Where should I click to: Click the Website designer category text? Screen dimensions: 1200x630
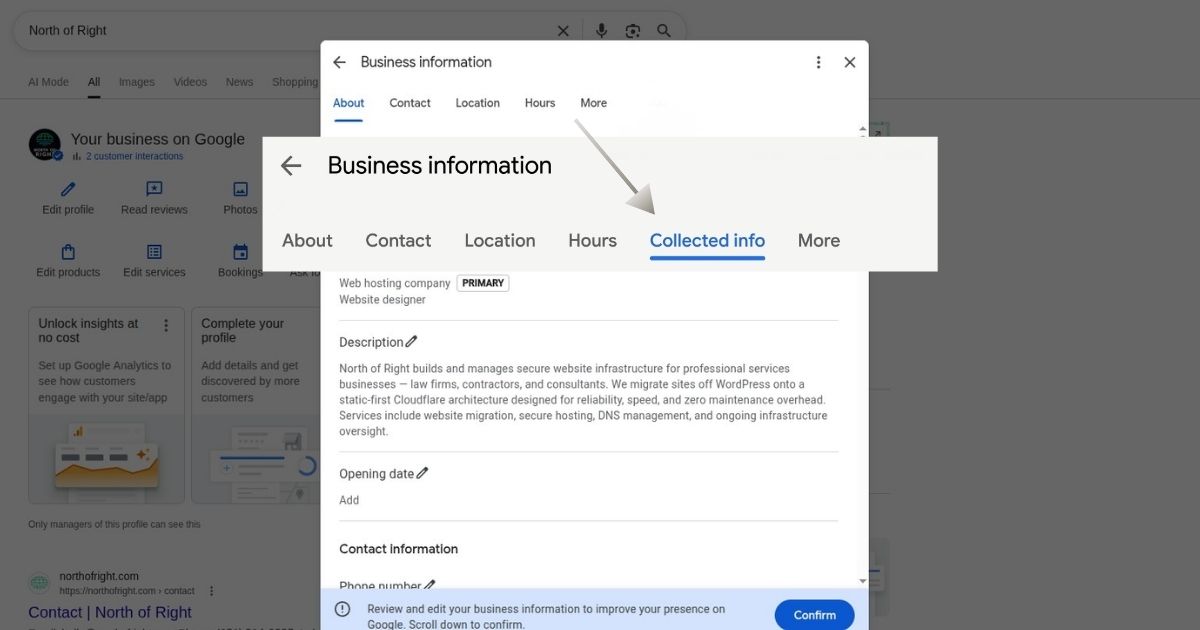point(382,300)
